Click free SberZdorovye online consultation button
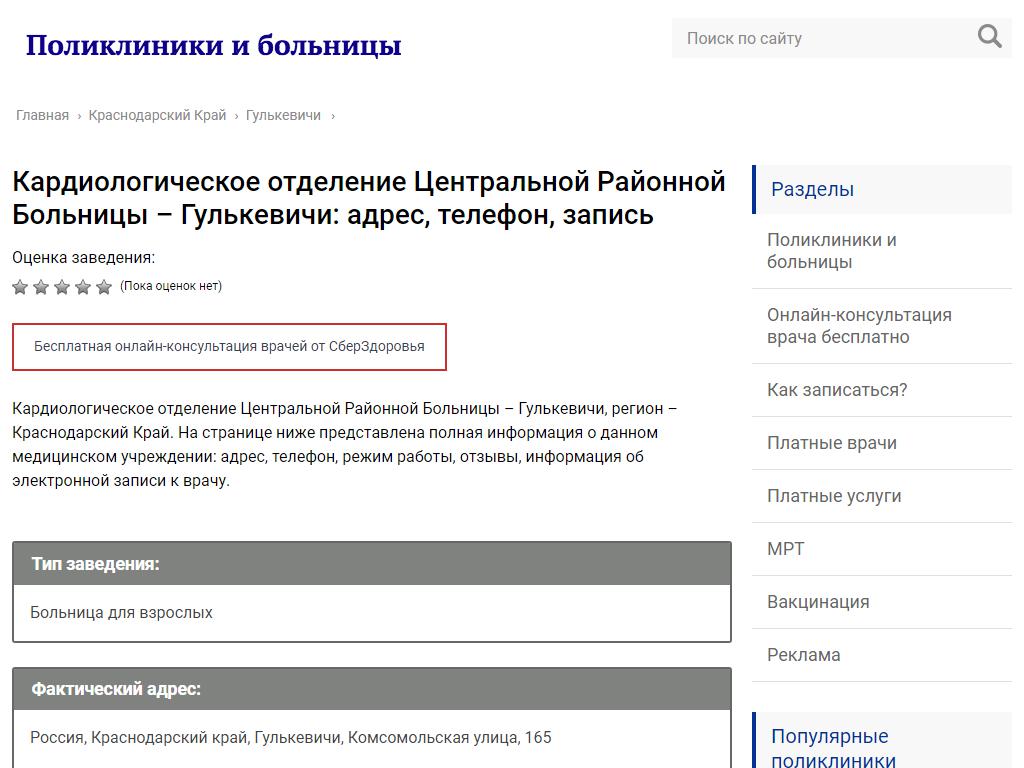This screenshot has height=768, width=1024. pos(229,347)
